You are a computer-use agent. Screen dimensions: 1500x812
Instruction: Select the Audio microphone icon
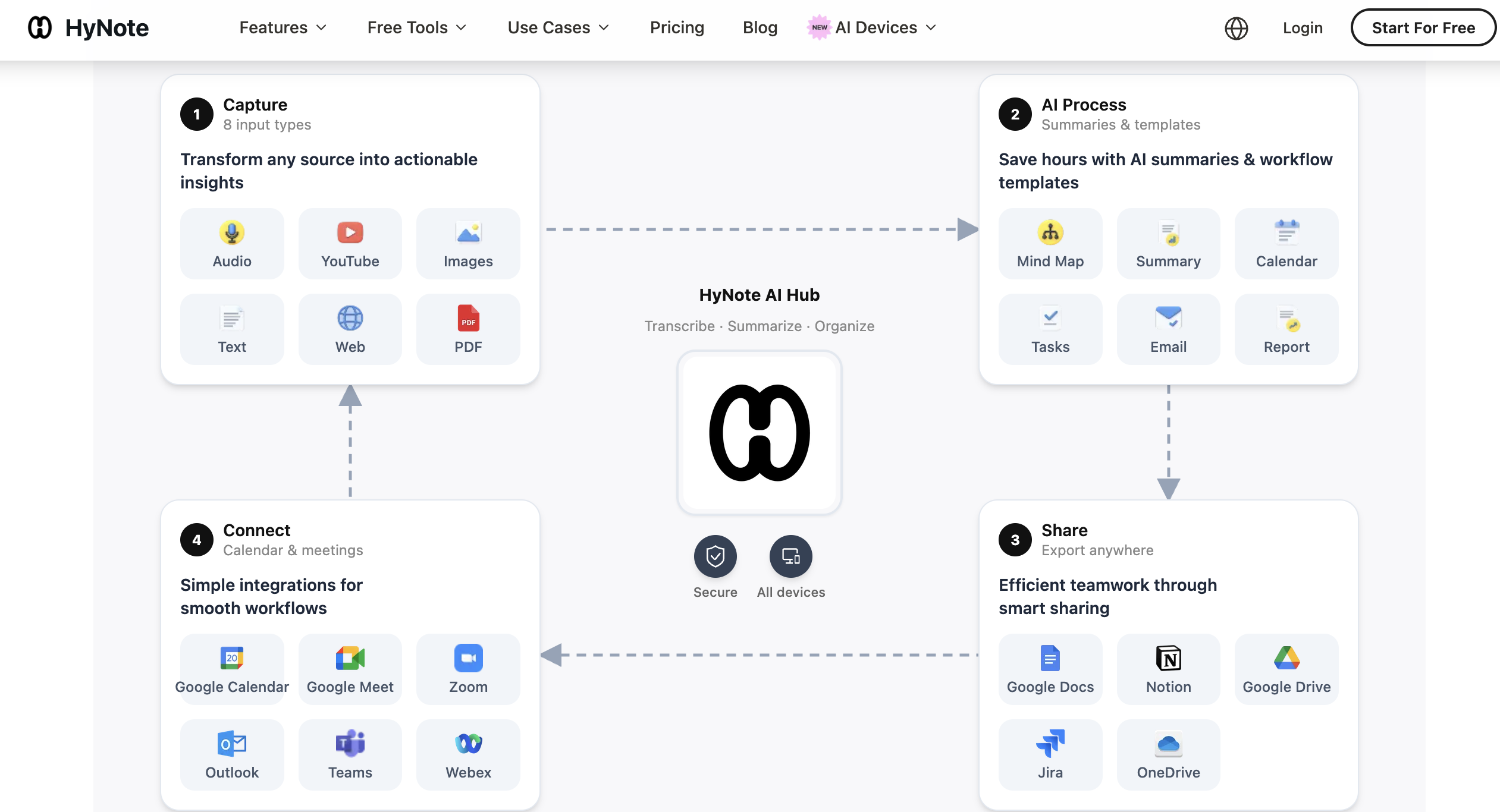tap(232, 232)
